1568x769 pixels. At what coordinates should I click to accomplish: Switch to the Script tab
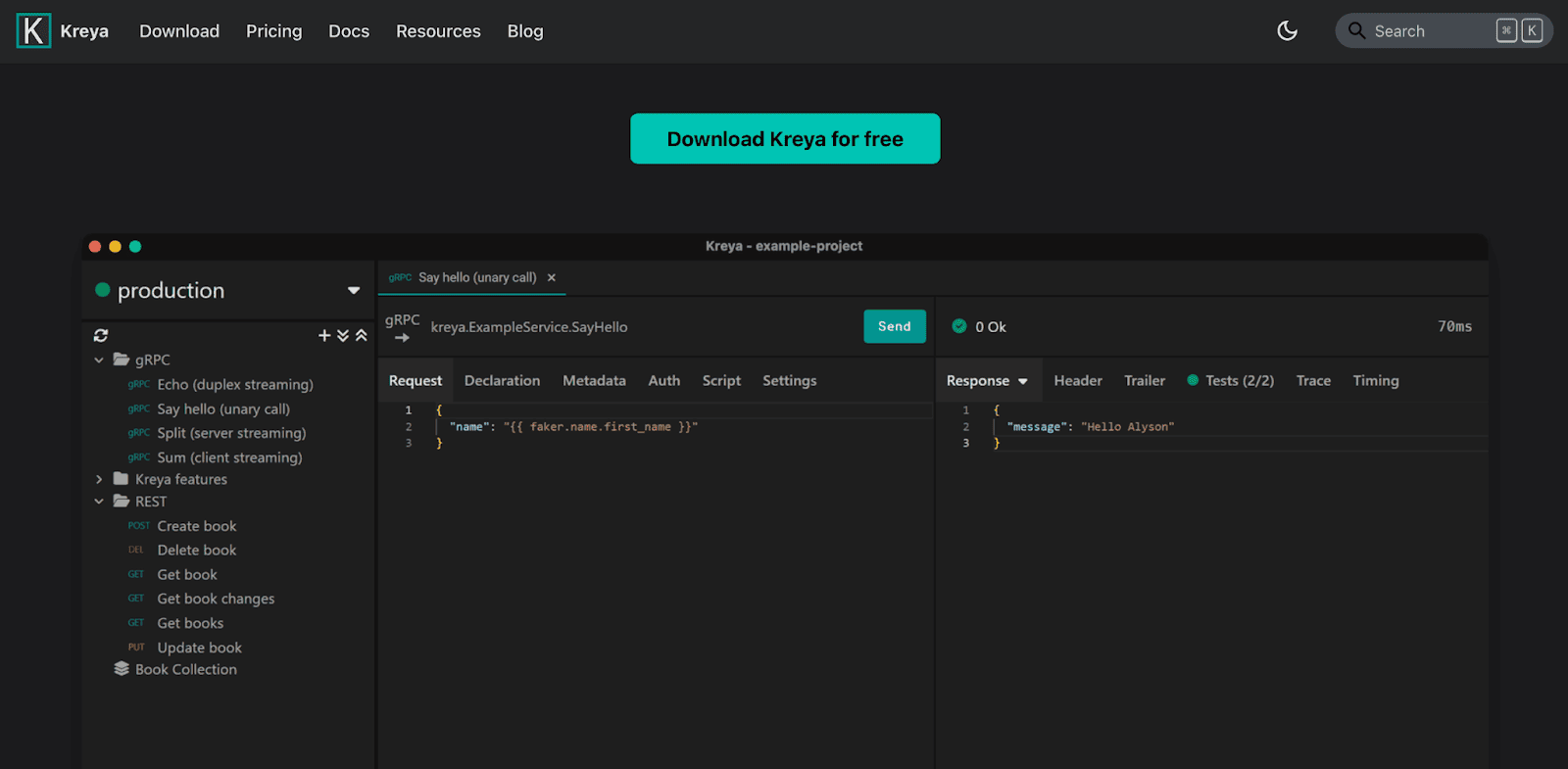721,381
